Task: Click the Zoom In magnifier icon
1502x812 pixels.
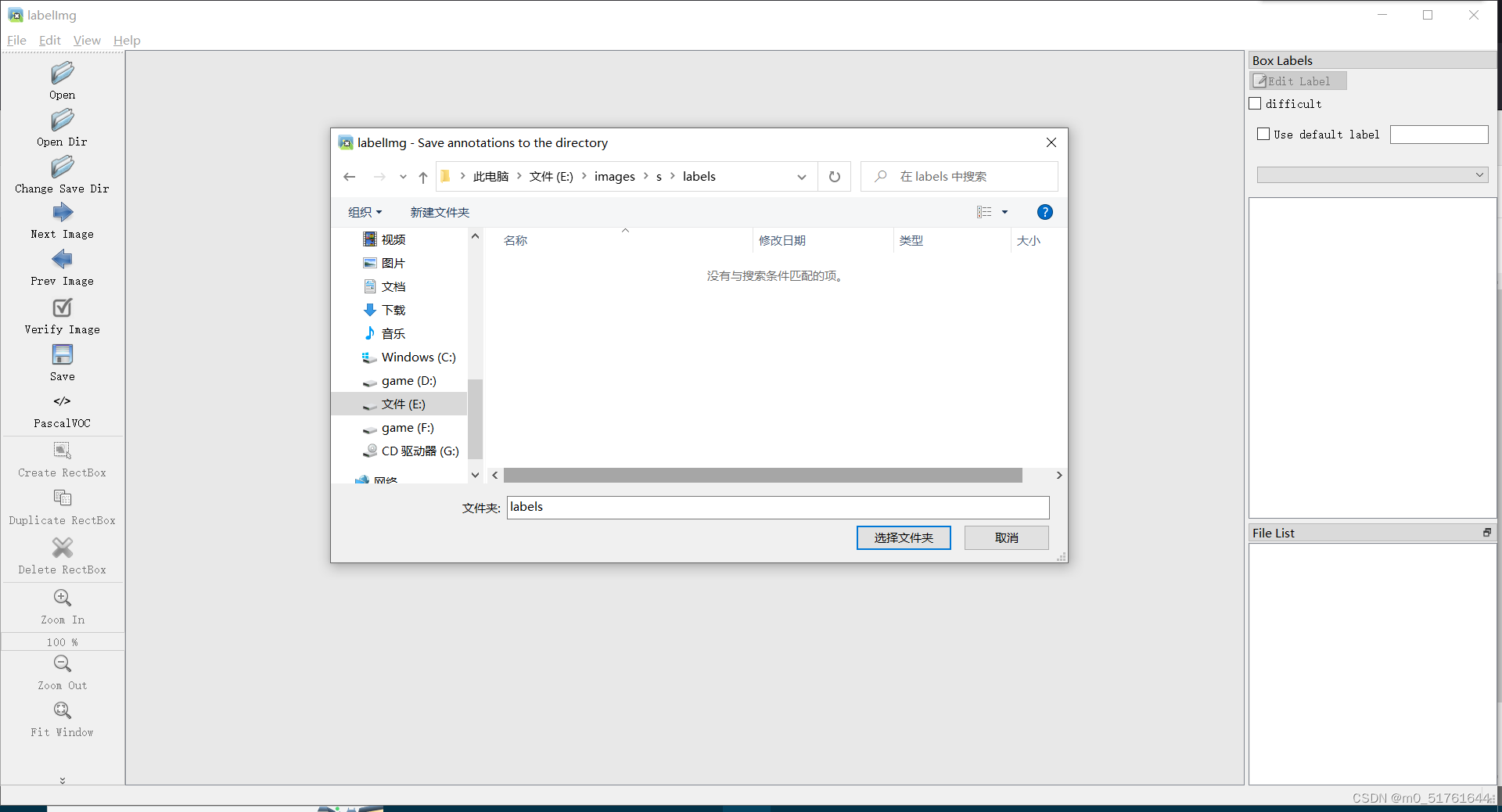Action: click(63, 598)
